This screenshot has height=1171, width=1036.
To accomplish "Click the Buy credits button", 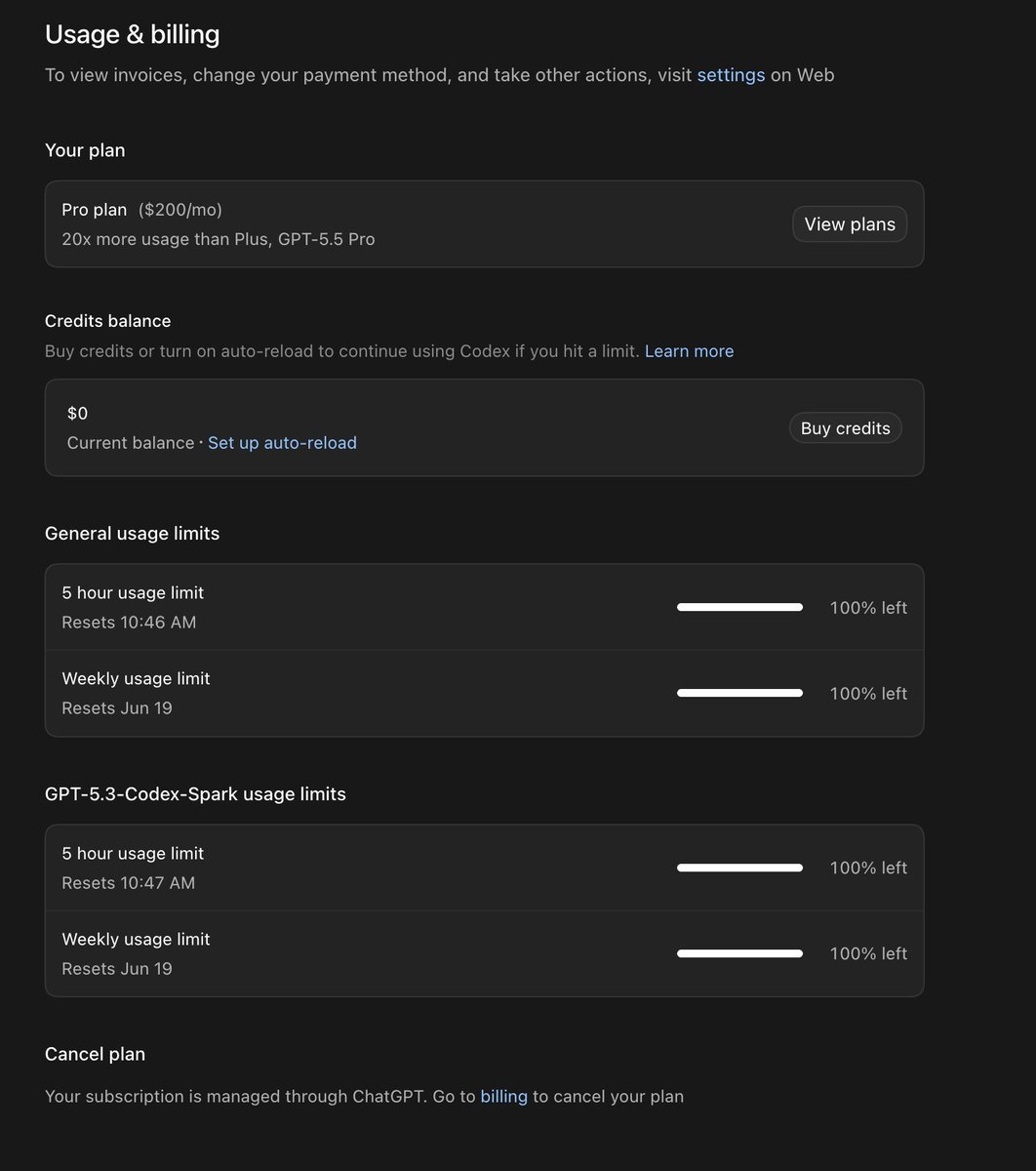I will tap(846, 428).
